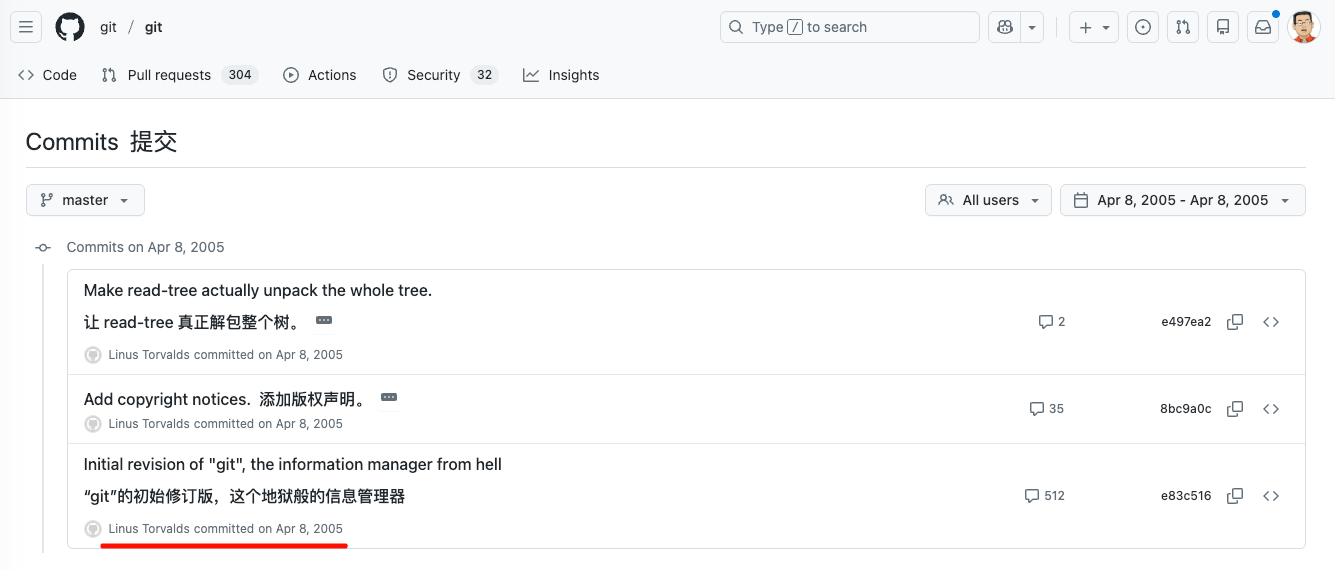Open the GitHub homepage logo
This screenshot has height=570, width=1335.
(x=70, y=27)
